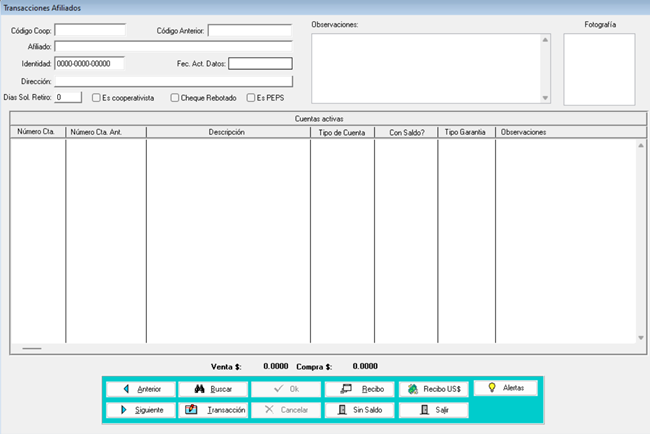Open search with the Buscar binoculars button

click(x=213, y=388)
